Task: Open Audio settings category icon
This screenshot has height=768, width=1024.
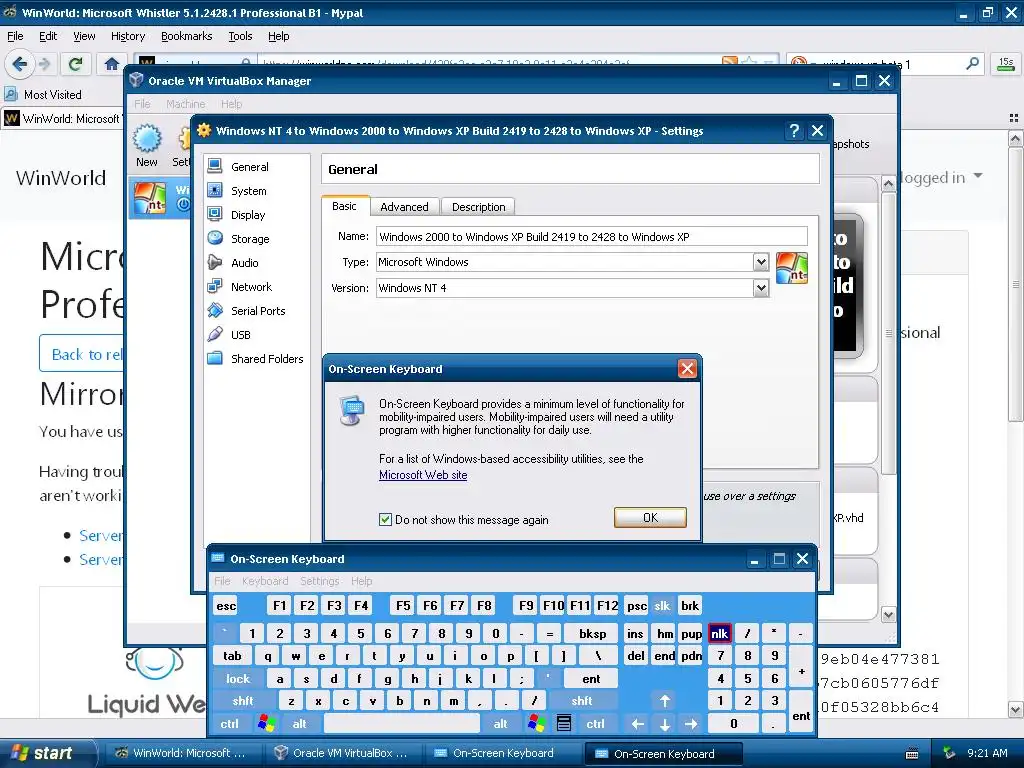Action: pos(215,263)
